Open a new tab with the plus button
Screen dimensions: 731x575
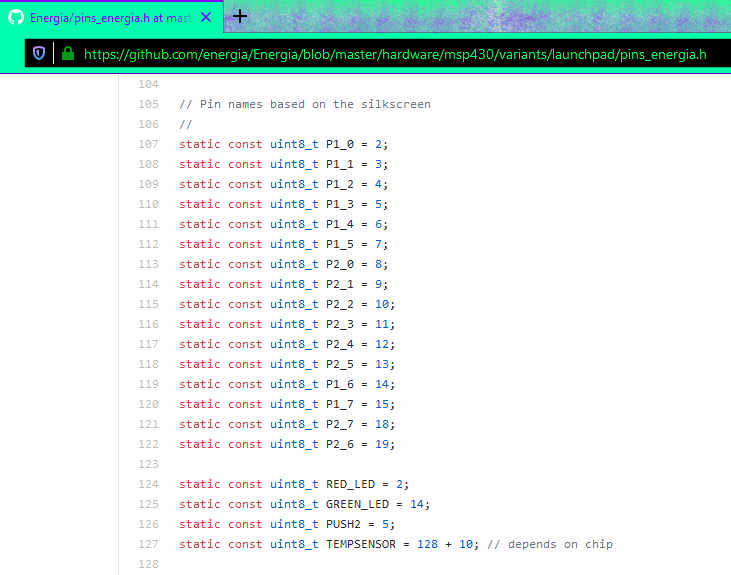tap(240, 16)
